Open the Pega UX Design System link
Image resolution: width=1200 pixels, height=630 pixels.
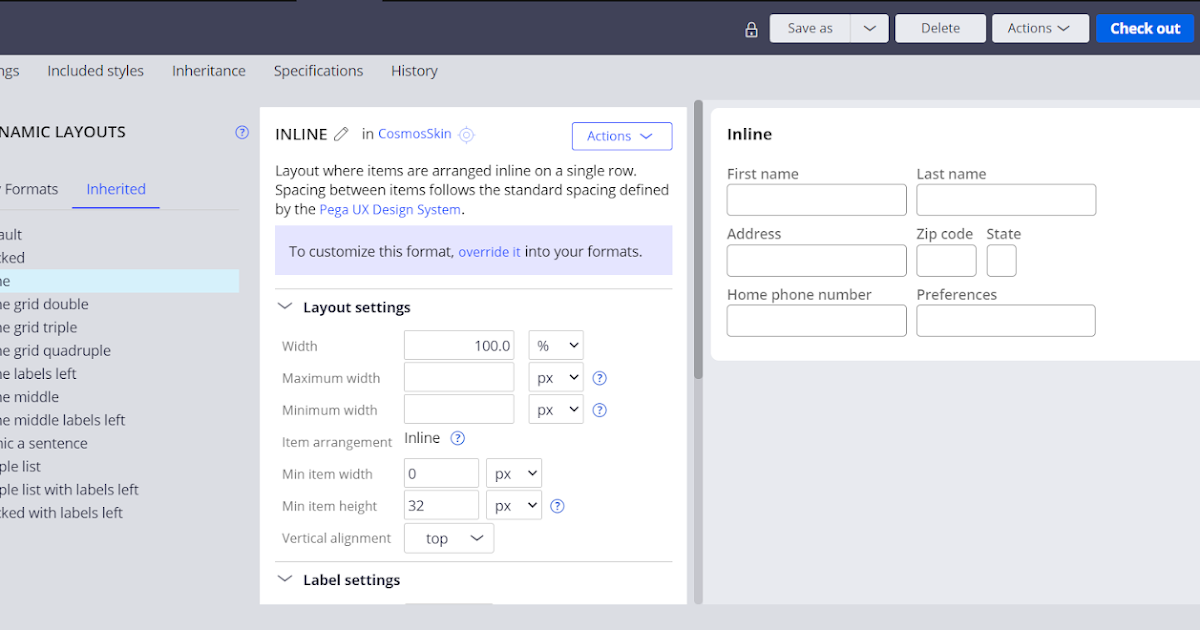coord(390,209)
